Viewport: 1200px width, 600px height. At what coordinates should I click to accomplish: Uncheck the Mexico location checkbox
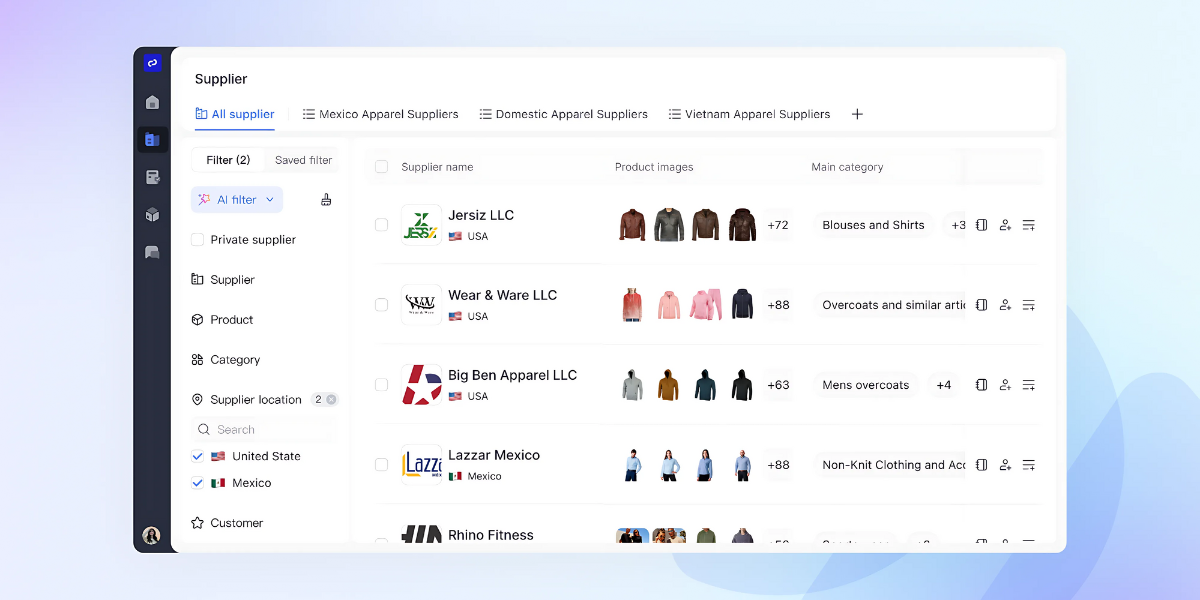click(x=197, y=483)
